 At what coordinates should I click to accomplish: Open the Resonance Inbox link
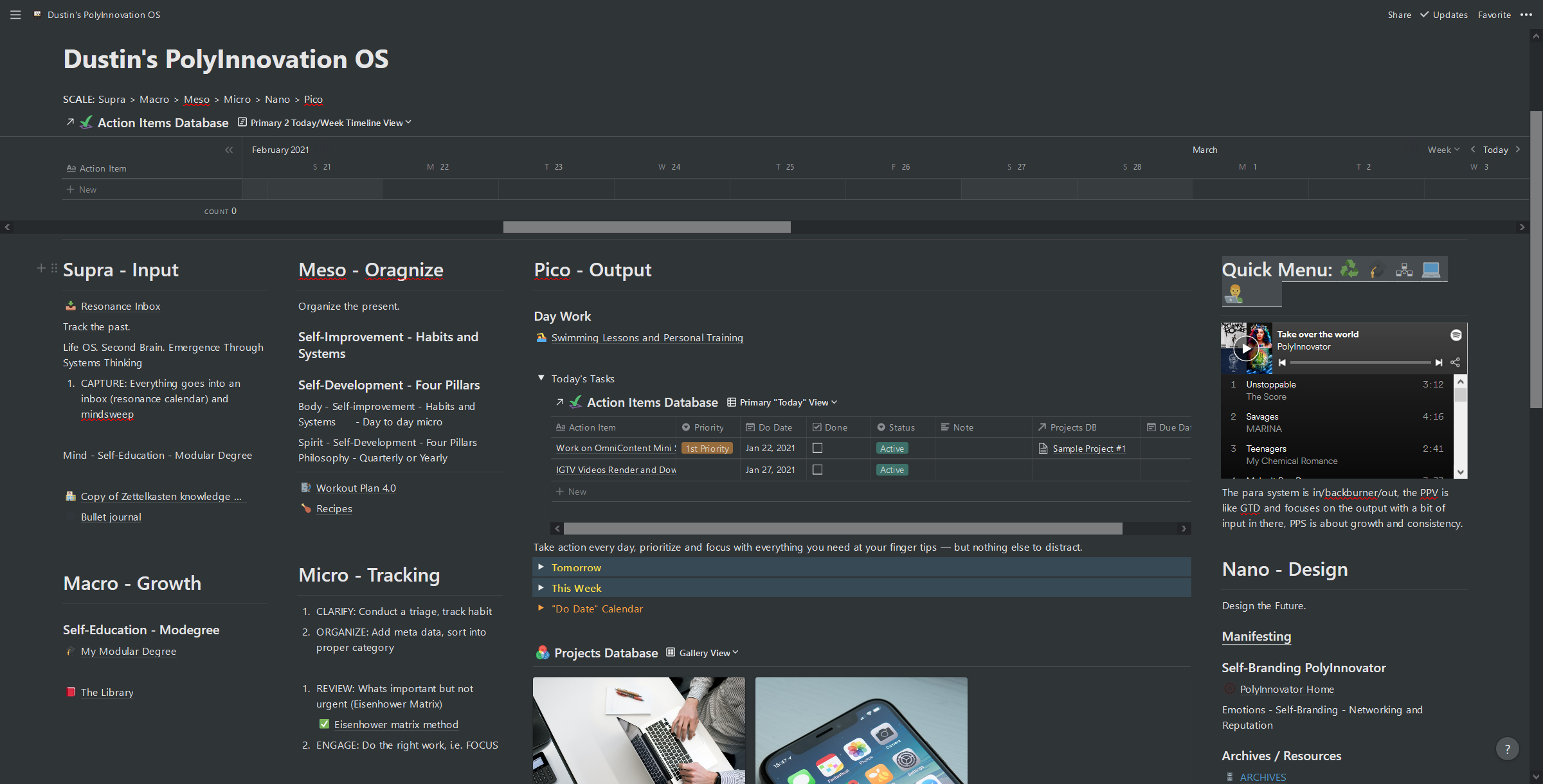point(120,307)
